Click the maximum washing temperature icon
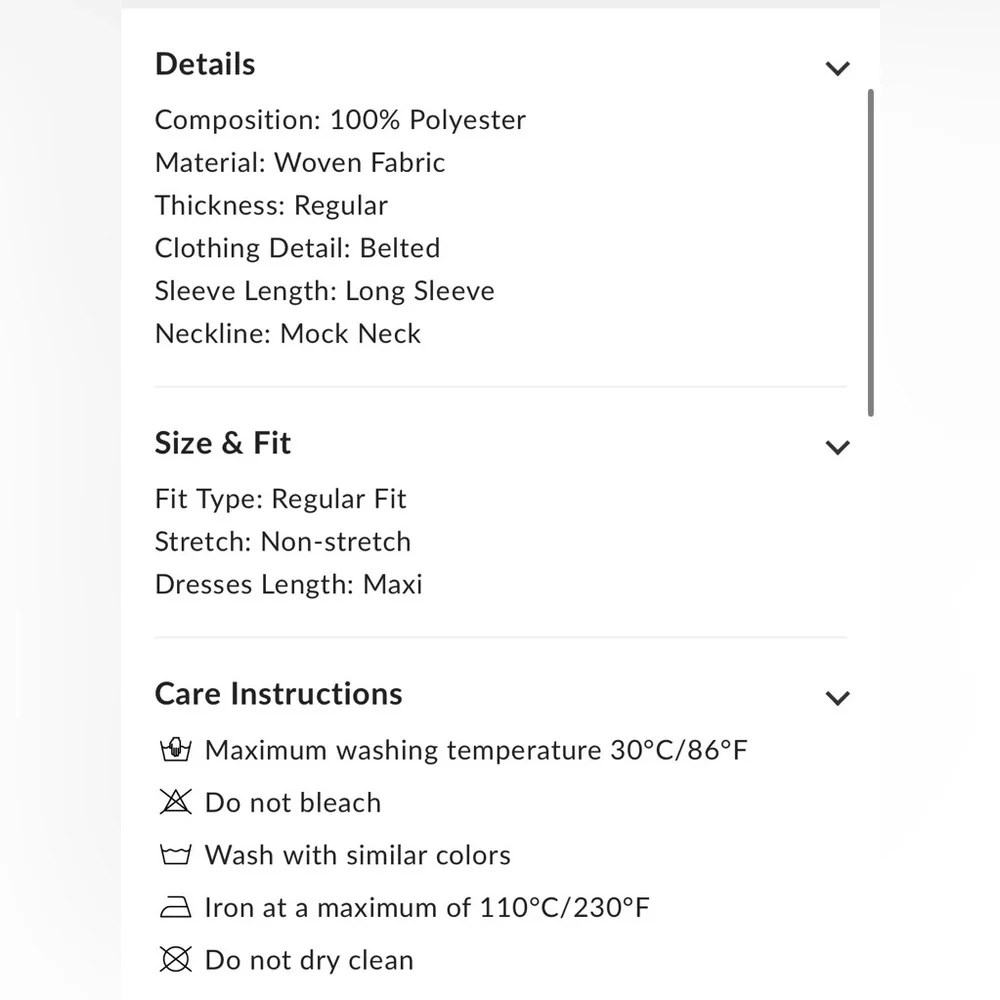The width and height of the screenshot is (1000, 1000). point(175,750)
